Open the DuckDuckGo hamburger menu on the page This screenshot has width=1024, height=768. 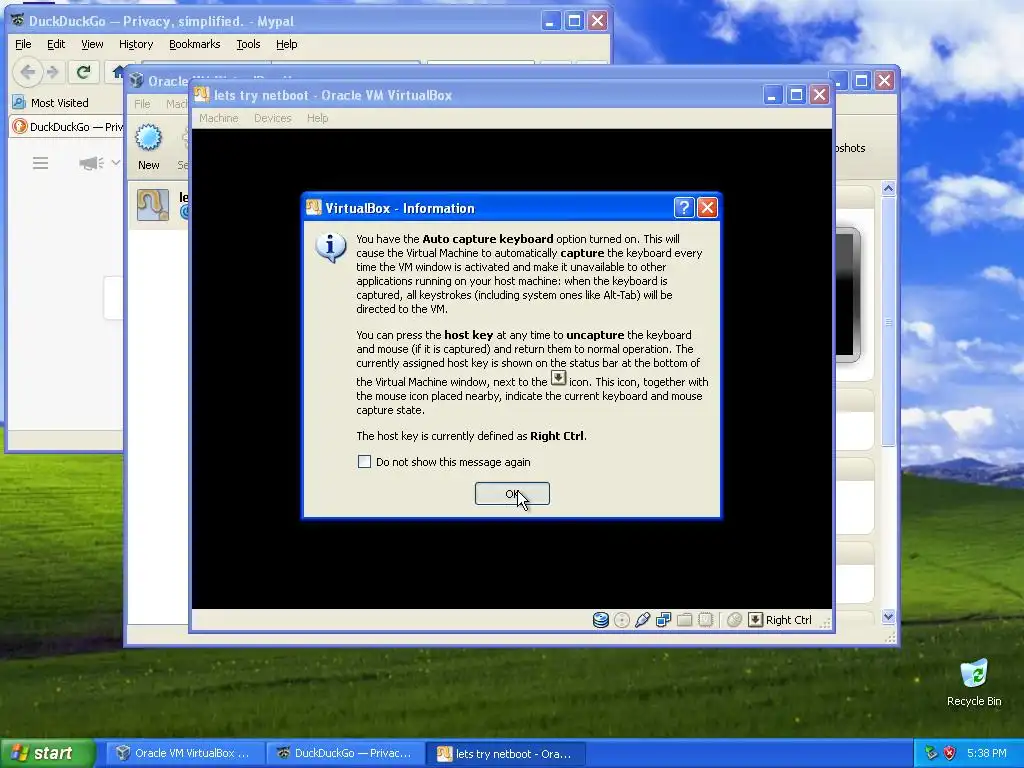40,163
